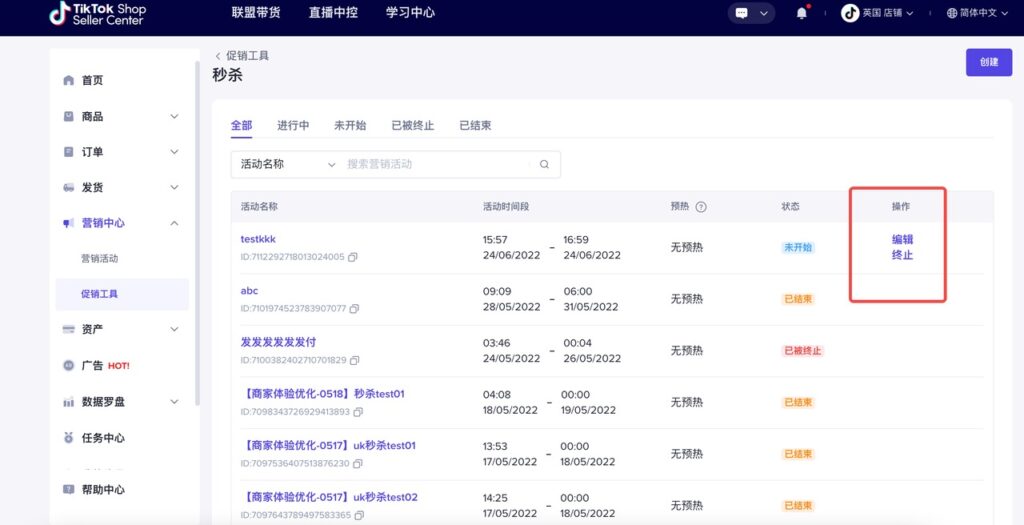Image resolution: width=1024 pixels, height=525 pixels.
Task: Click the truck icon beside 发货
Action: [69, 187]
